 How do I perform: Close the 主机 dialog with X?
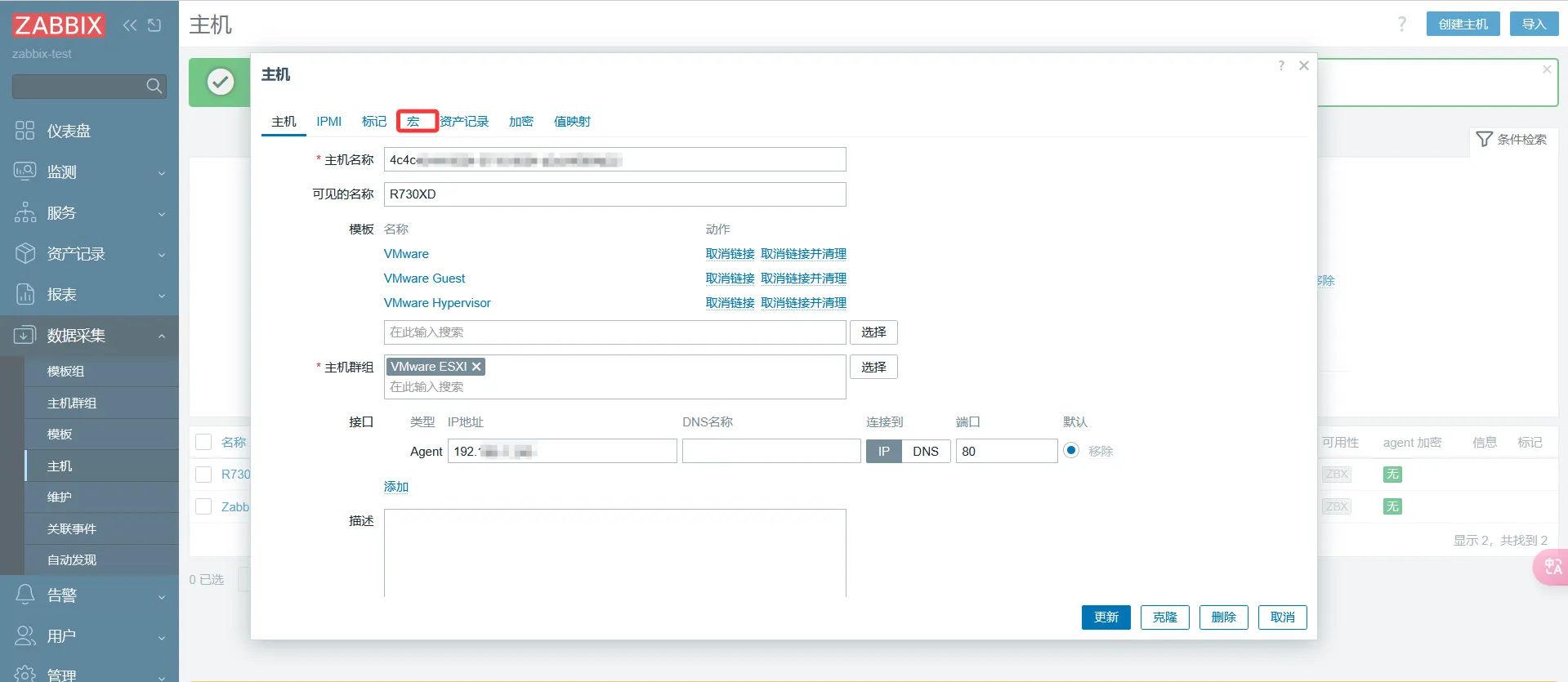click(x=1304, y=65)
